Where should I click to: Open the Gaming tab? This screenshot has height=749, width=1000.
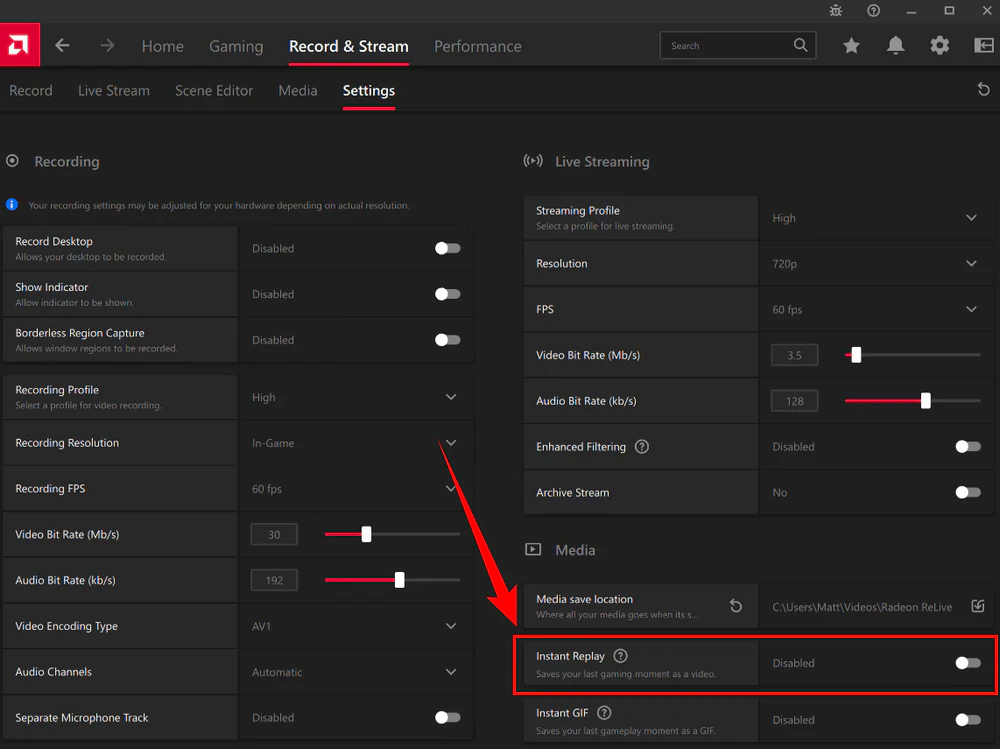(236, 46)
